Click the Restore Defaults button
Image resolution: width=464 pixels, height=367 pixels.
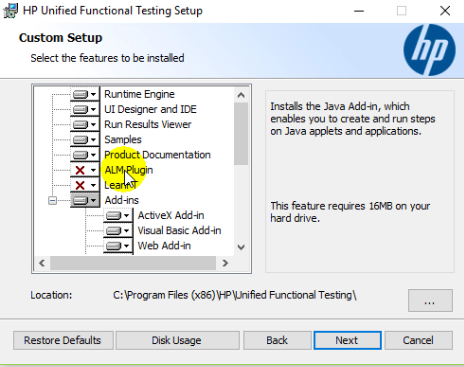63,340
